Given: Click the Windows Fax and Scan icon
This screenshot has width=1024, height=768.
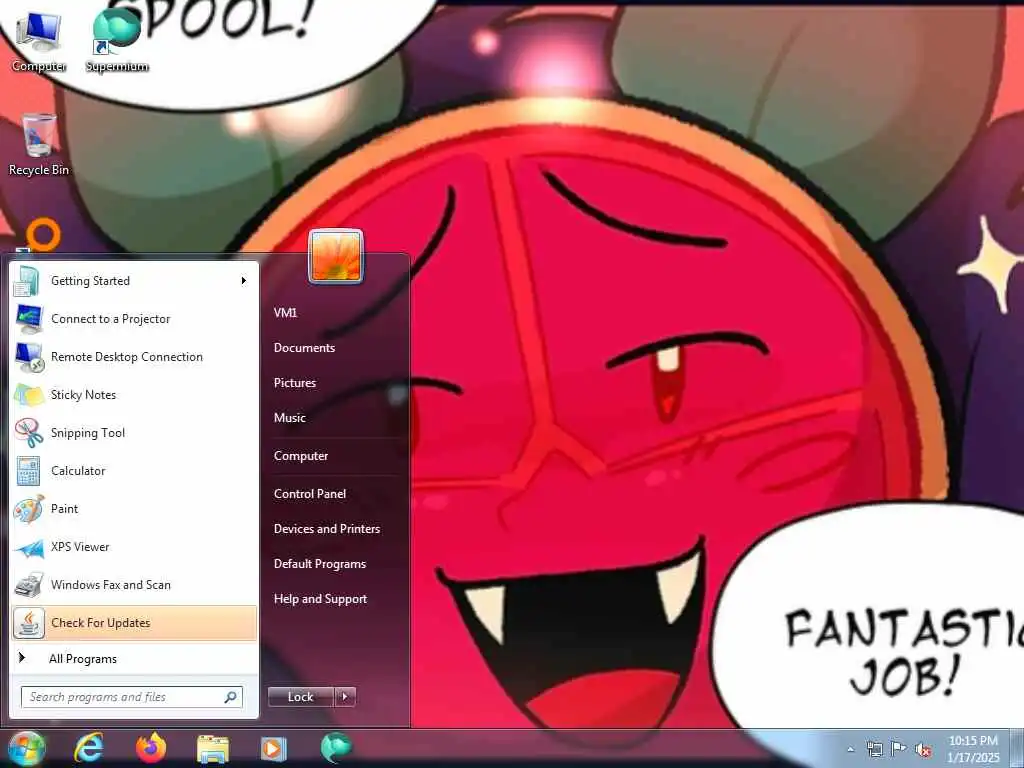Looking at the screenshot, I should click(28, 584).
